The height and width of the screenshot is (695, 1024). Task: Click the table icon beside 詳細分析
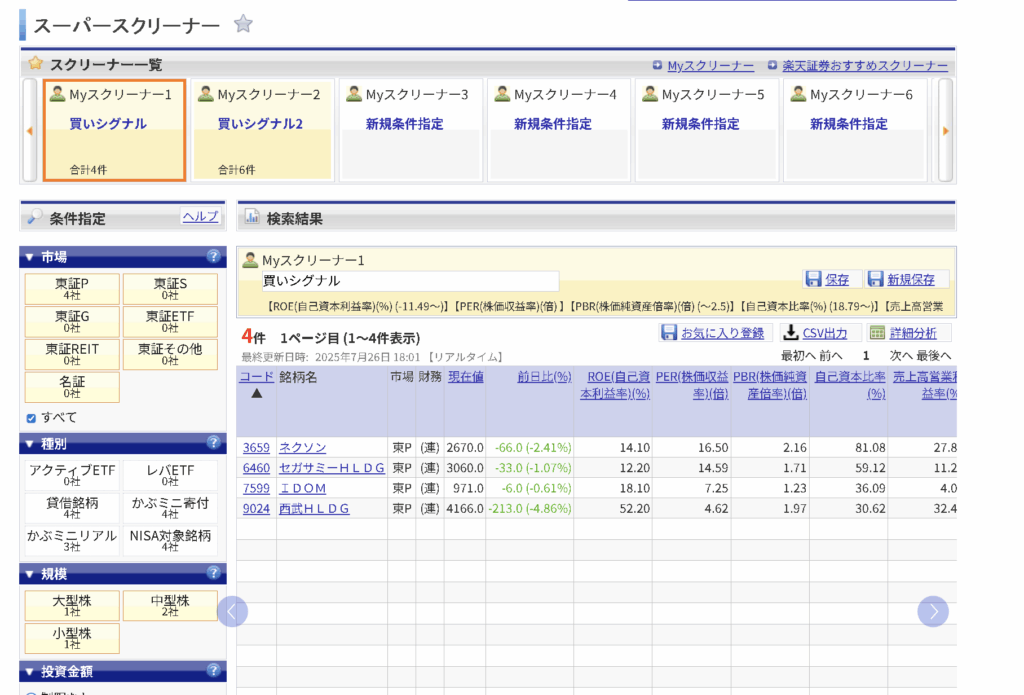pos(877,333)
